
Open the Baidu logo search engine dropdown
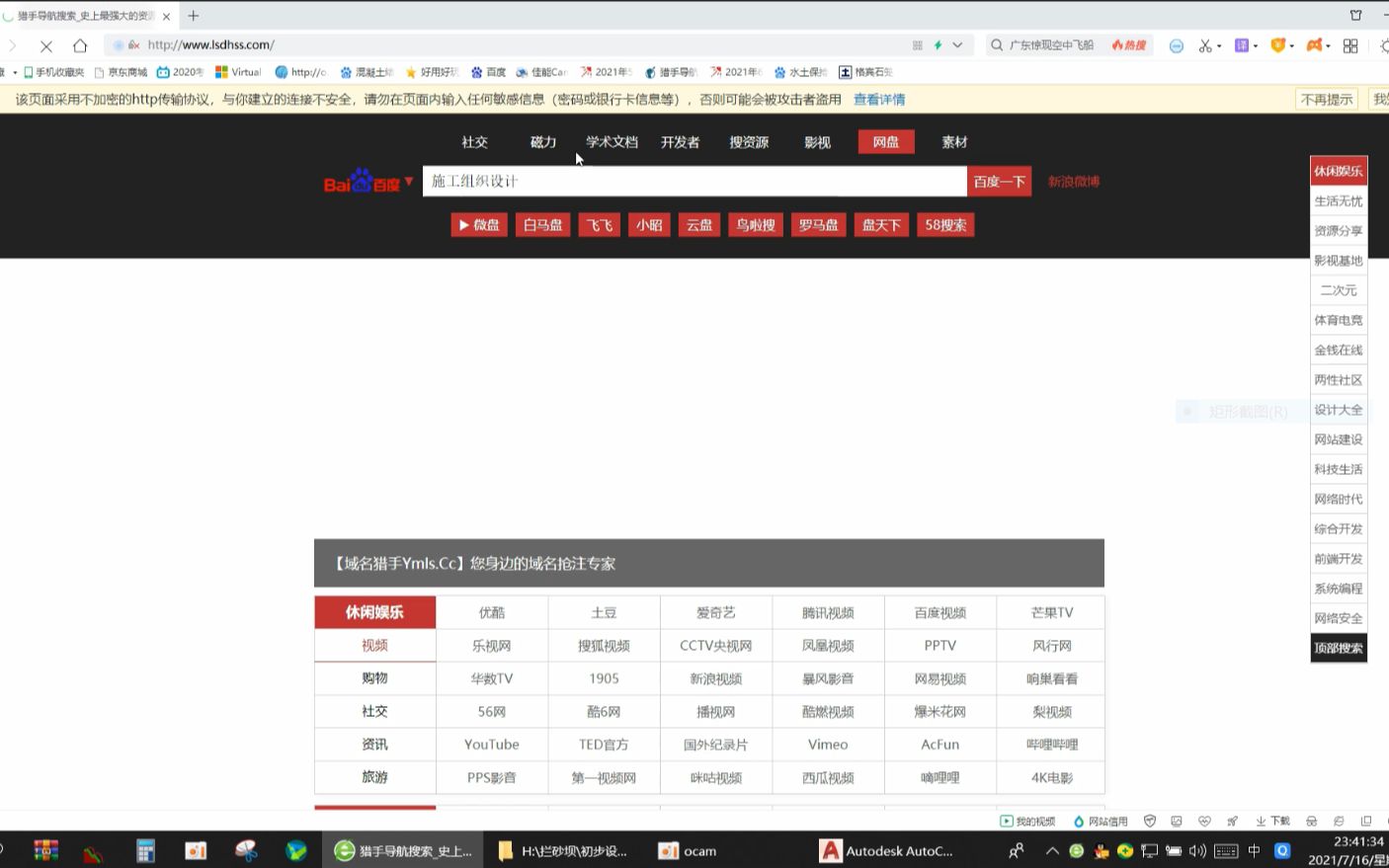coord(368,182)
